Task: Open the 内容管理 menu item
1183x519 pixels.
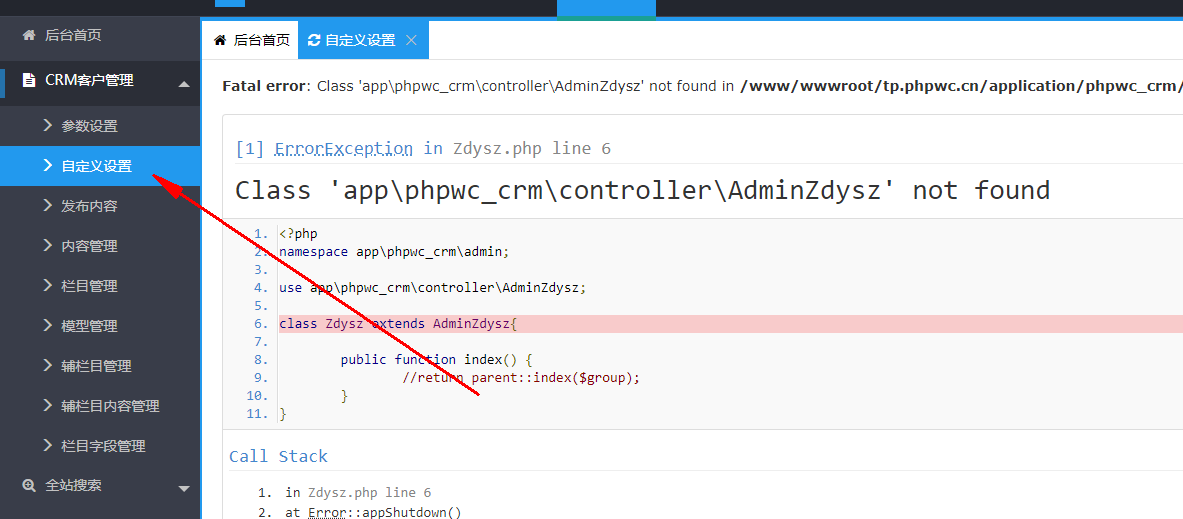Action: coord(89,246)
